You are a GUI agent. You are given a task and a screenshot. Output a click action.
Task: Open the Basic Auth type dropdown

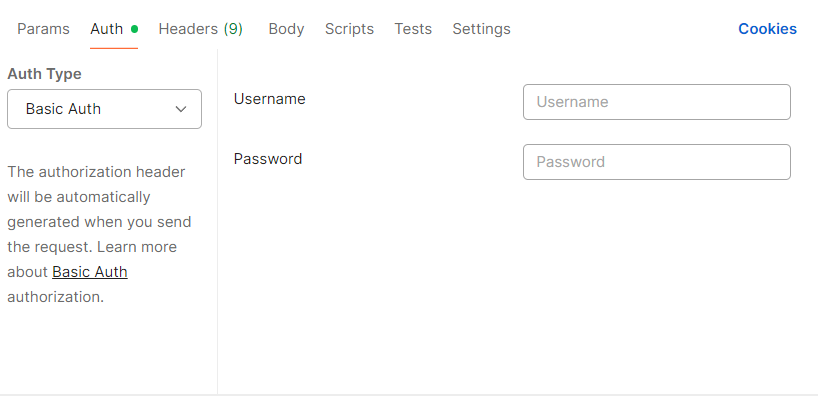tap(104, 109)
